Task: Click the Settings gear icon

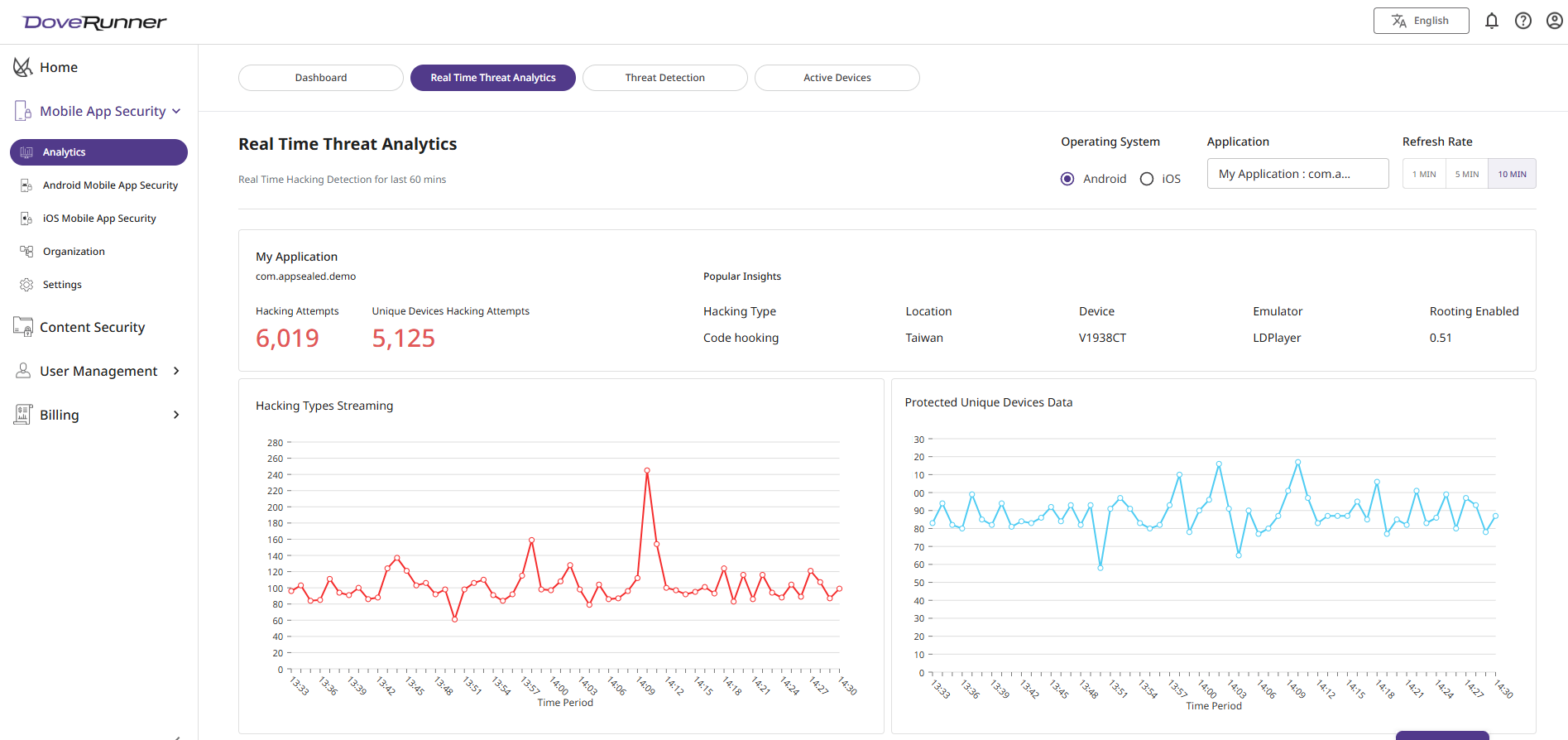Action: click(x=26, y=285)
